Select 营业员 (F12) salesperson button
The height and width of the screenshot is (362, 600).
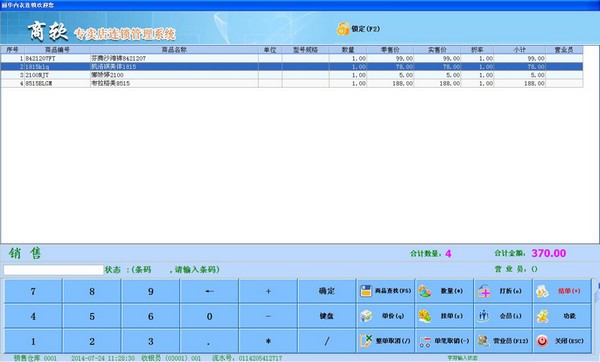[x=503, y=341]
